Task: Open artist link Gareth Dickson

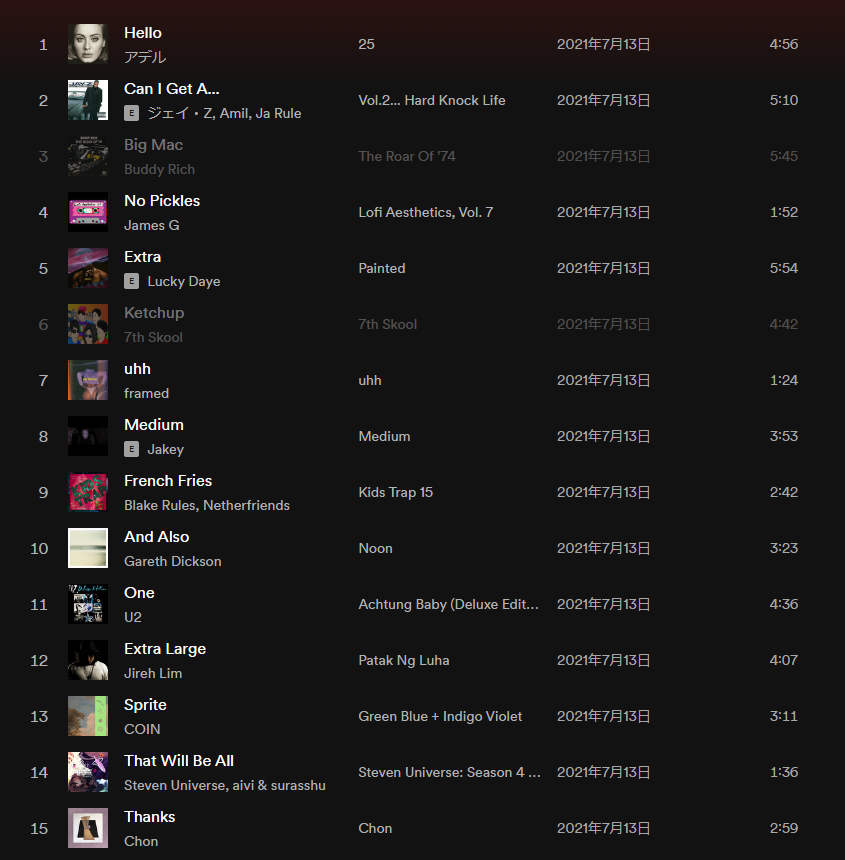Action: (x=173, y=561)
